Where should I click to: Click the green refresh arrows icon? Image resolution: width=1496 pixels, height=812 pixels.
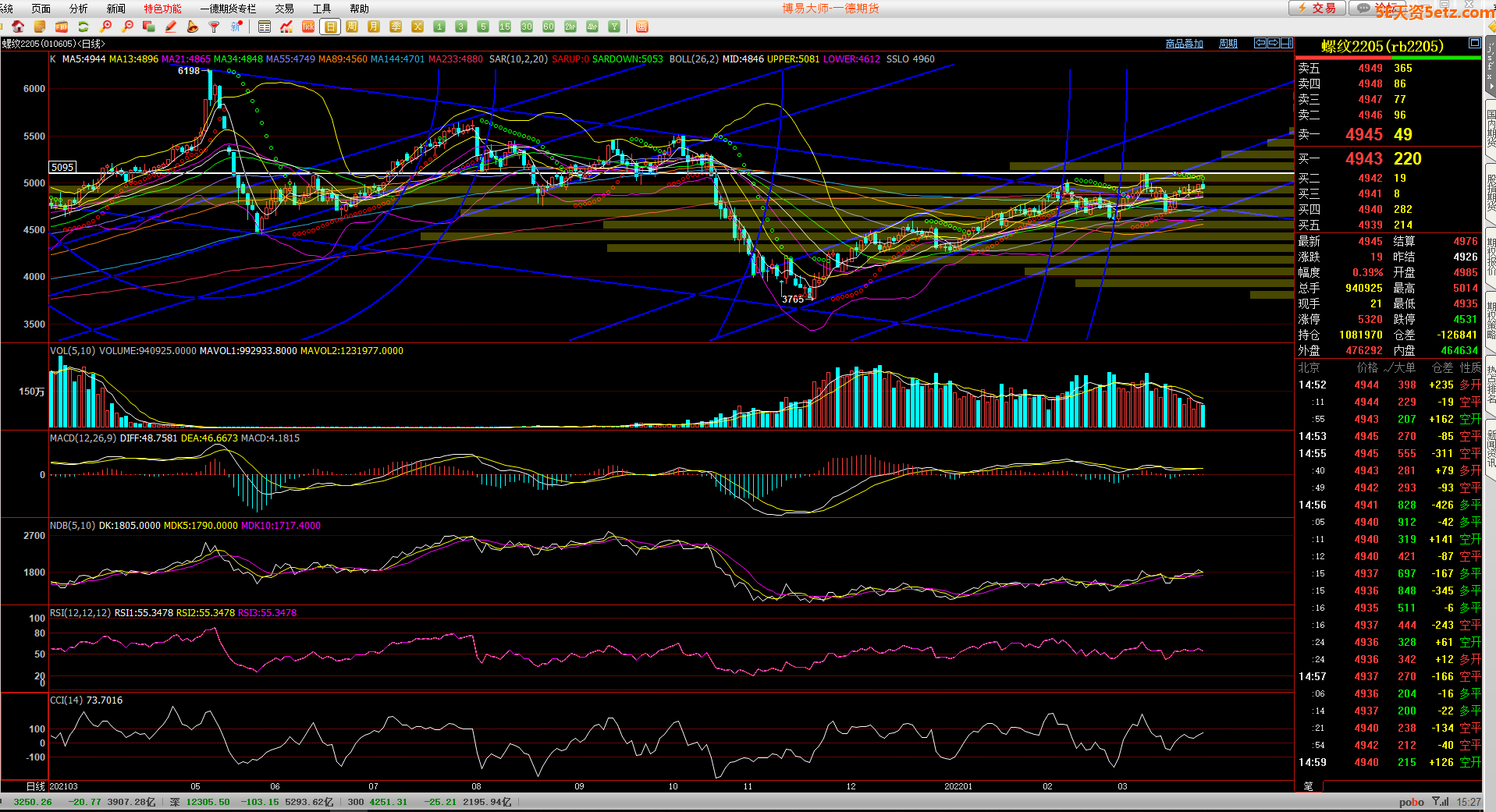pos(84,27)
